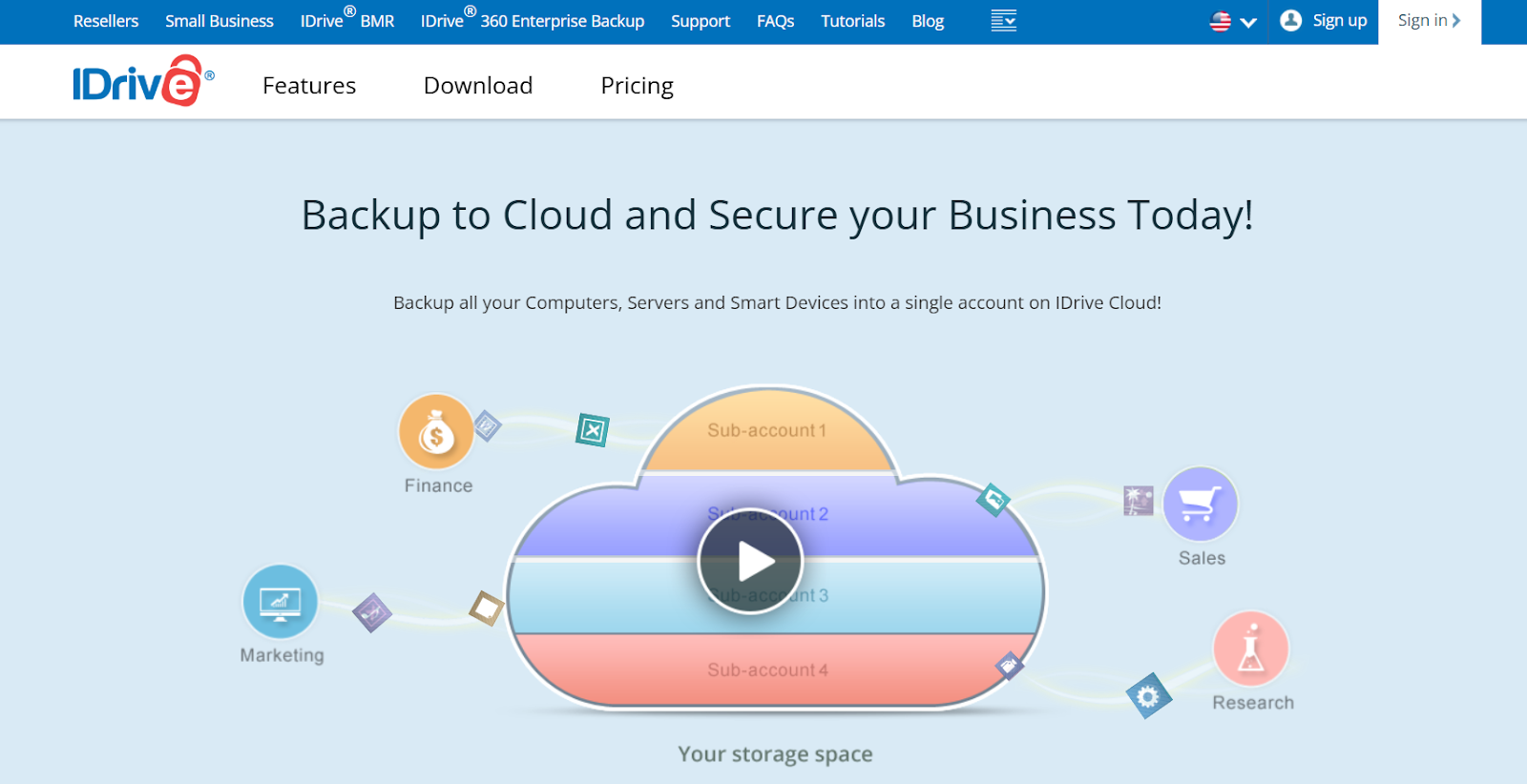The height and width of the screenshot is (784, 1527).
Task: Click the Sign in button
Action: tap(1430, 21)
